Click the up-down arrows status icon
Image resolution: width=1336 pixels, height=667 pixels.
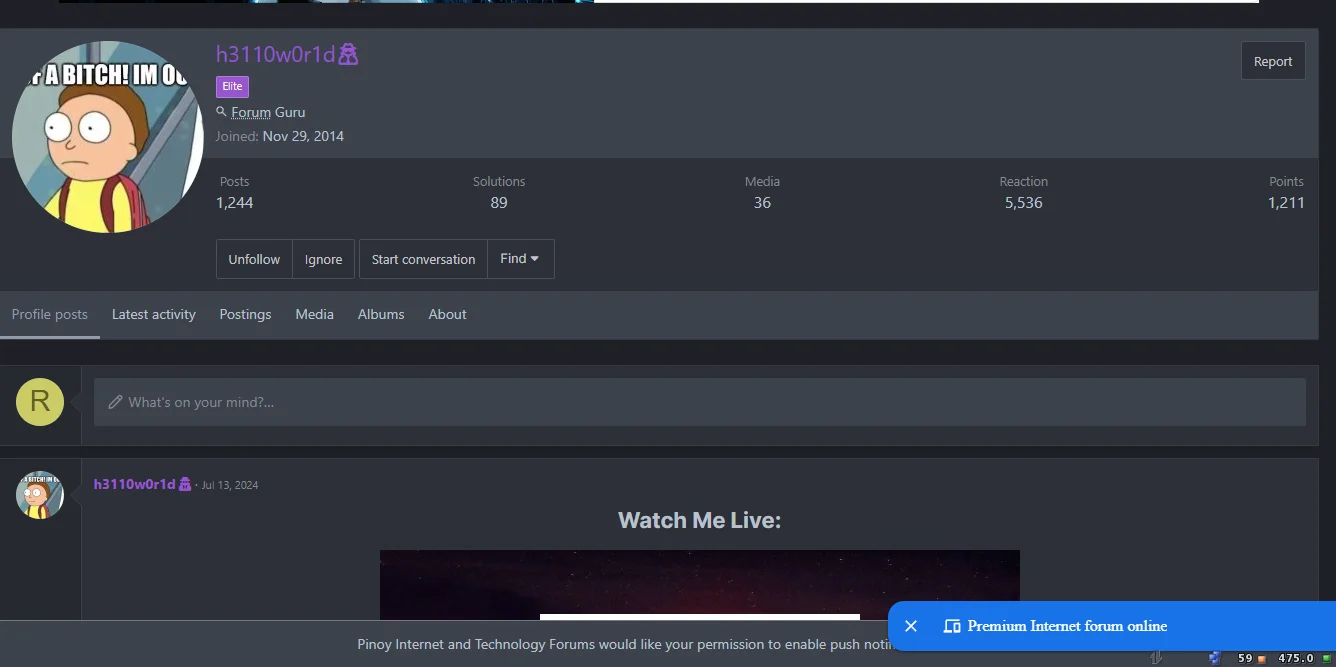tap(1157, 657)
